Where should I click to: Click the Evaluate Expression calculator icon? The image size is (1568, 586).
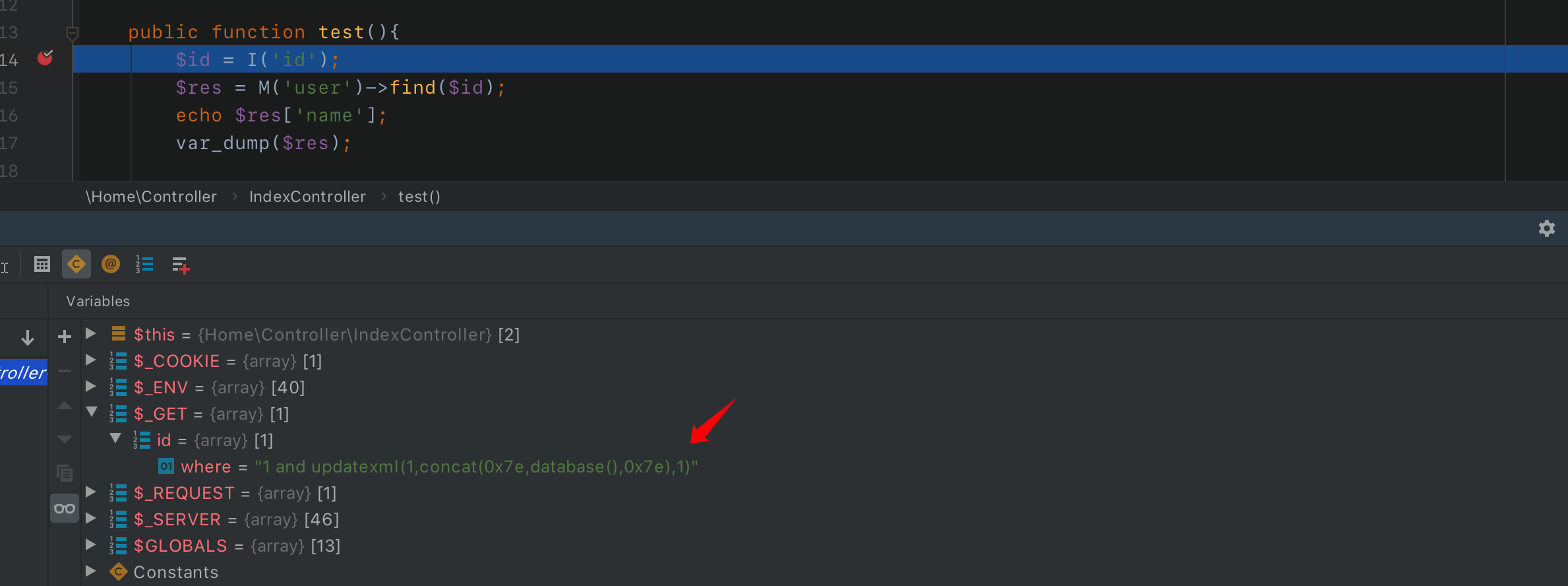click(42, 265)
